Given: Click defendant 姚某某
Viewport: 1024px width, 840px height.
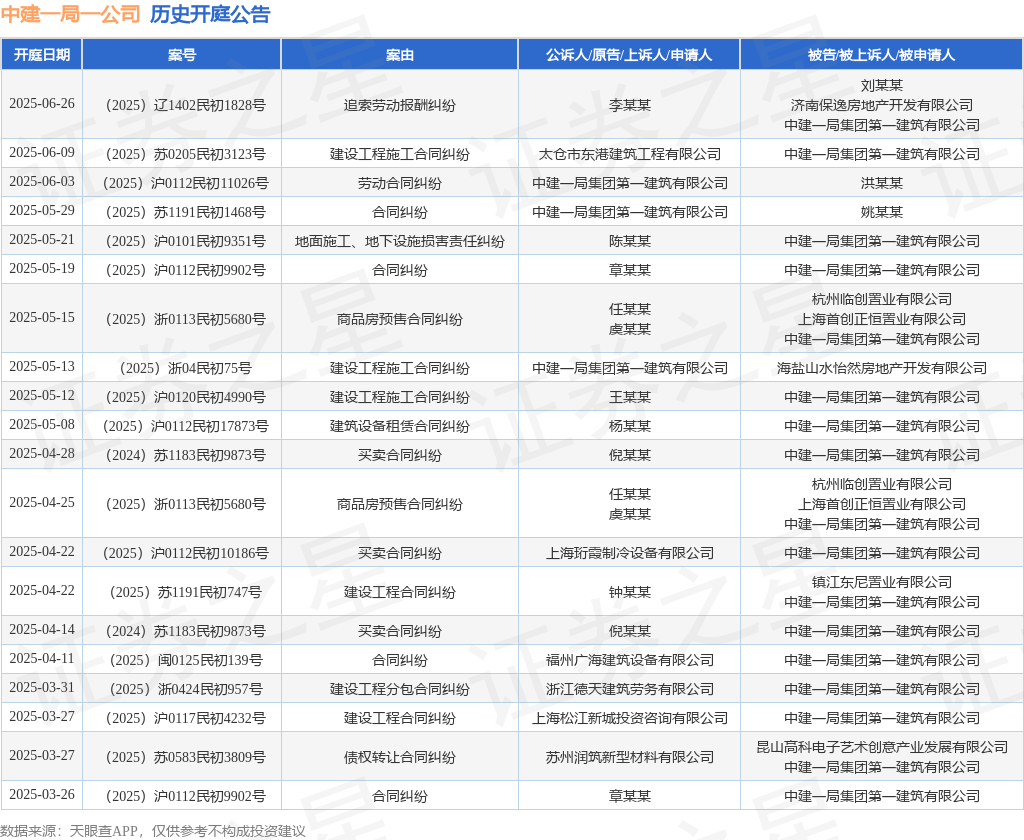Looking at the screenshot, I should [x=882, y=212].
